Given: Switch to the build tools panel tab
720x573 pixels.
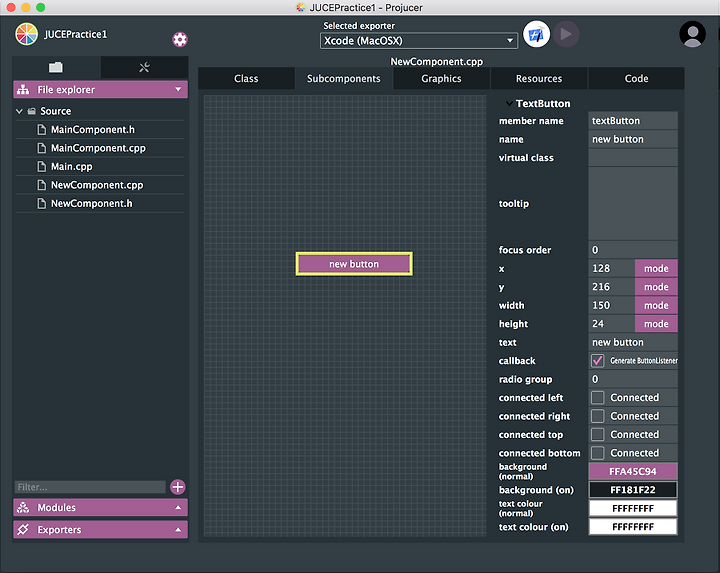Looking at the screenshot, I should 145,67.
